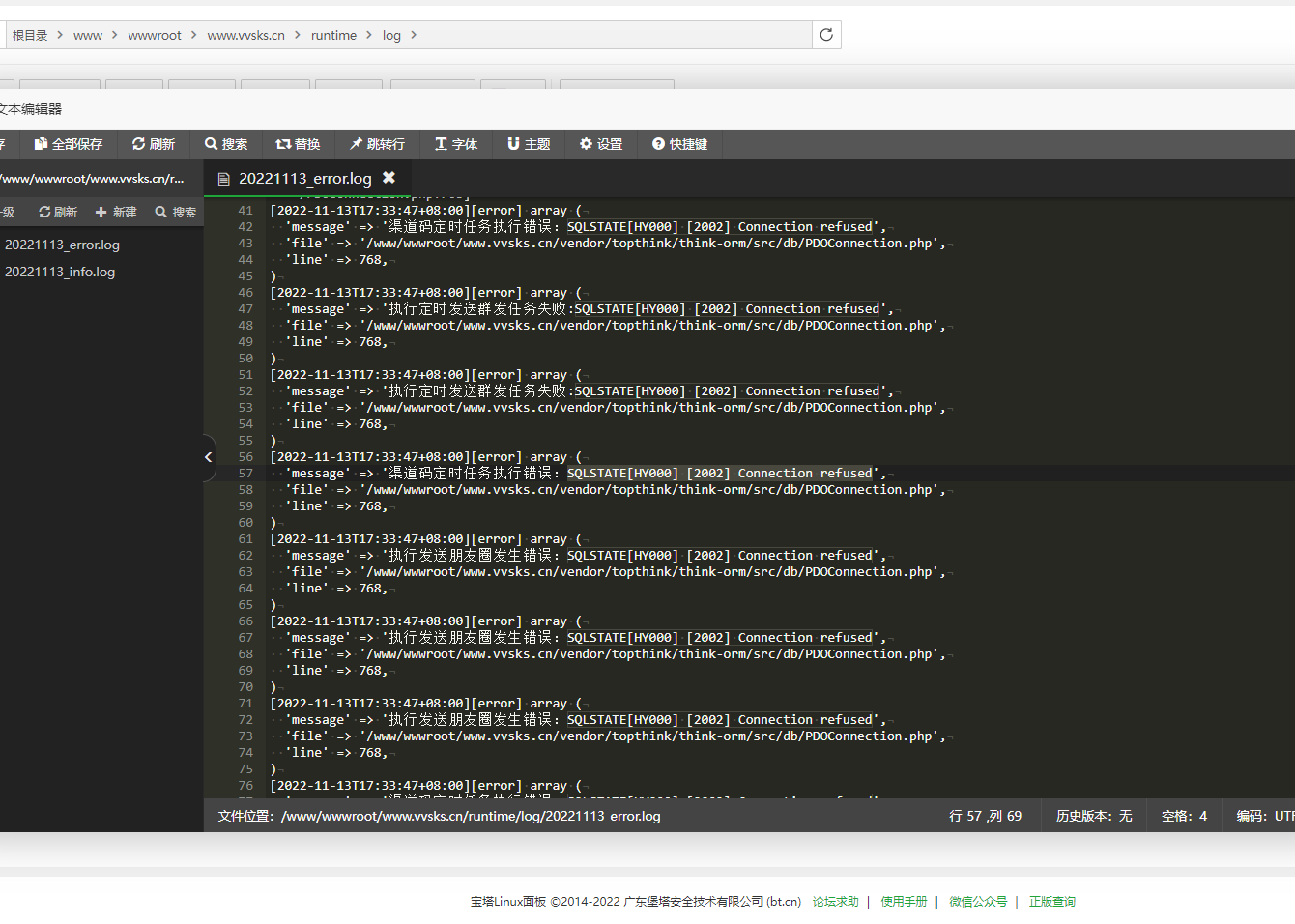Open 跳转行 go-to-line tool
The image size is (1295, 924).
(x=377, y=144)
